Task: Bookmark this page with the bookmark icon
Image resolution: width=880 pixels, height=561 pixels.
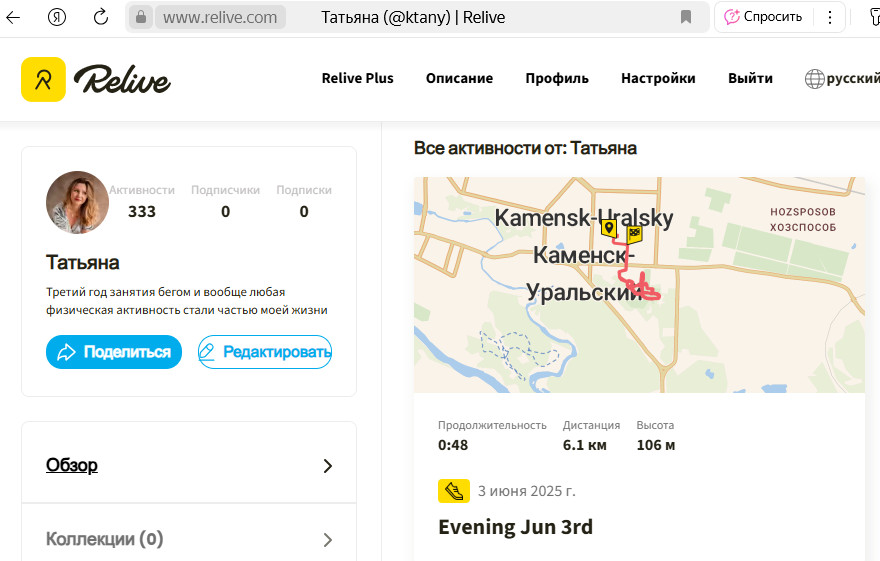Action: [x=686, y=17]
